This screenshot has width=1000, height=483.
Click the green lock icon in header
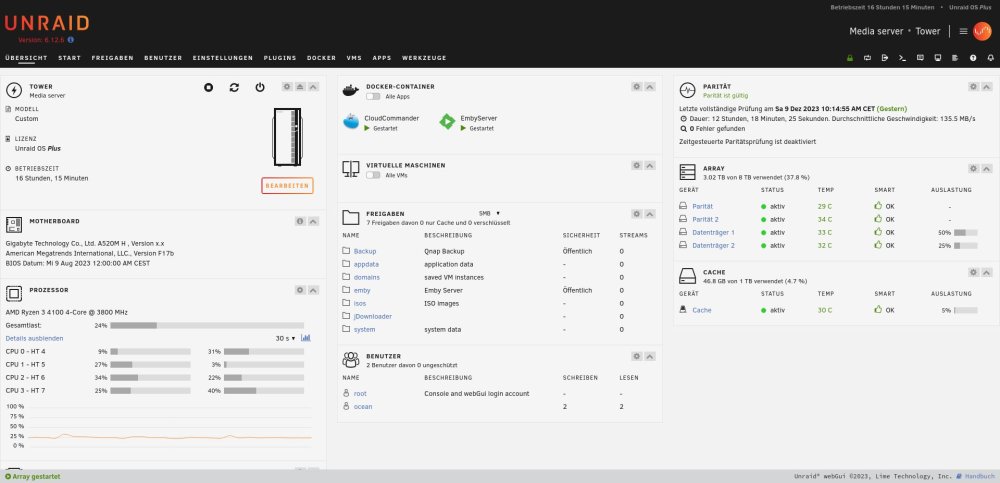[x=849, y=58]
